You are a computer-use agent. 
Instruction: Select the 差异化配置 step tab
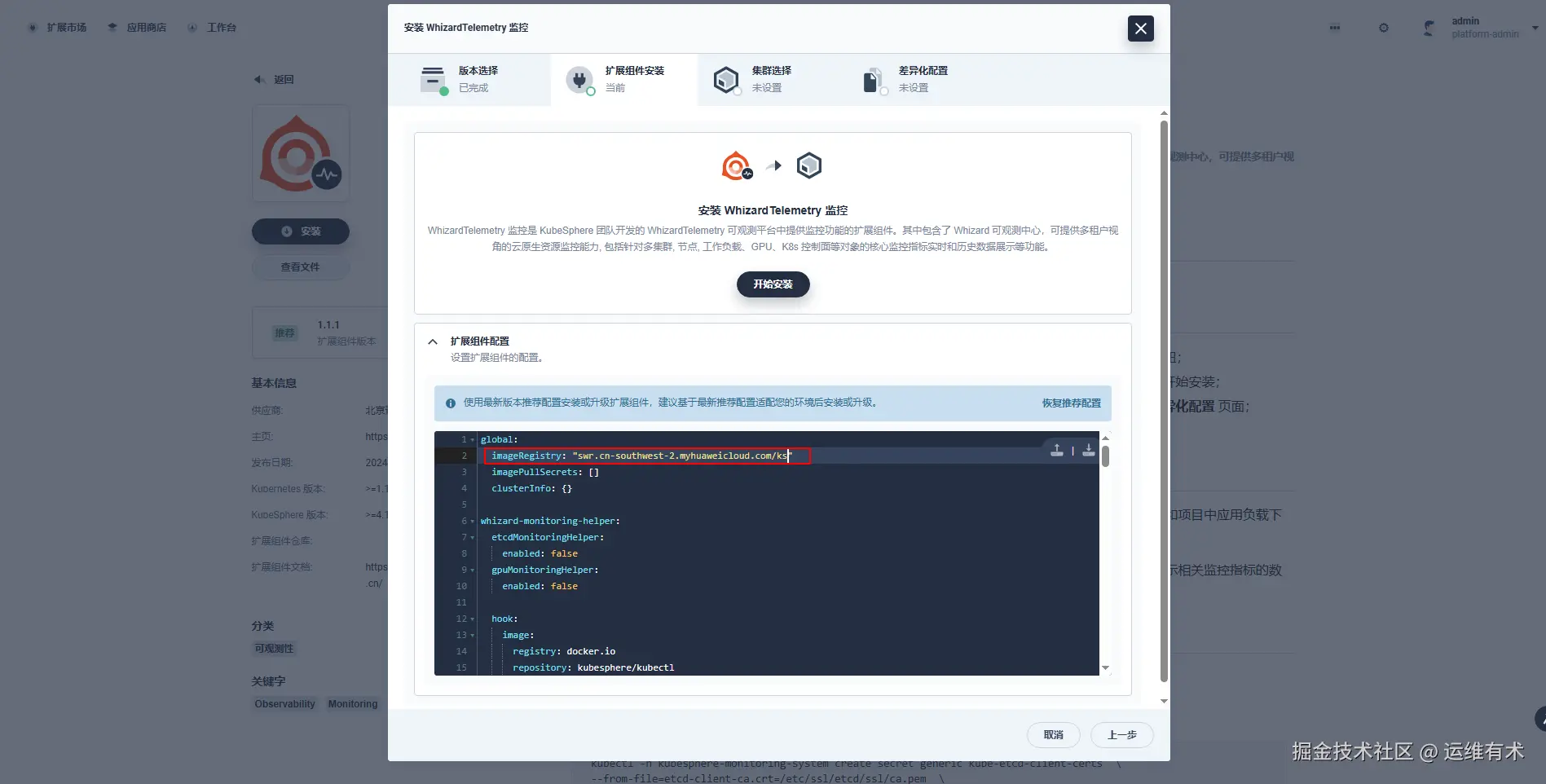pos(918,79)
